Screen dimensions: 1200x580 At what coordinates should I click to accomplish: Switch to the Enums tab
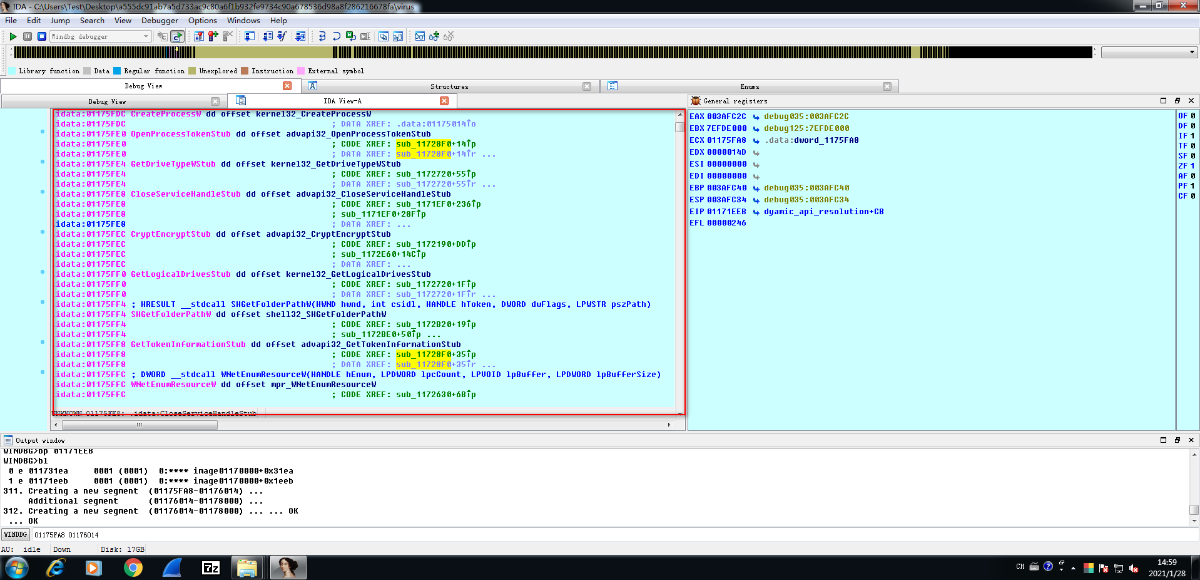[x=749, y=86]
